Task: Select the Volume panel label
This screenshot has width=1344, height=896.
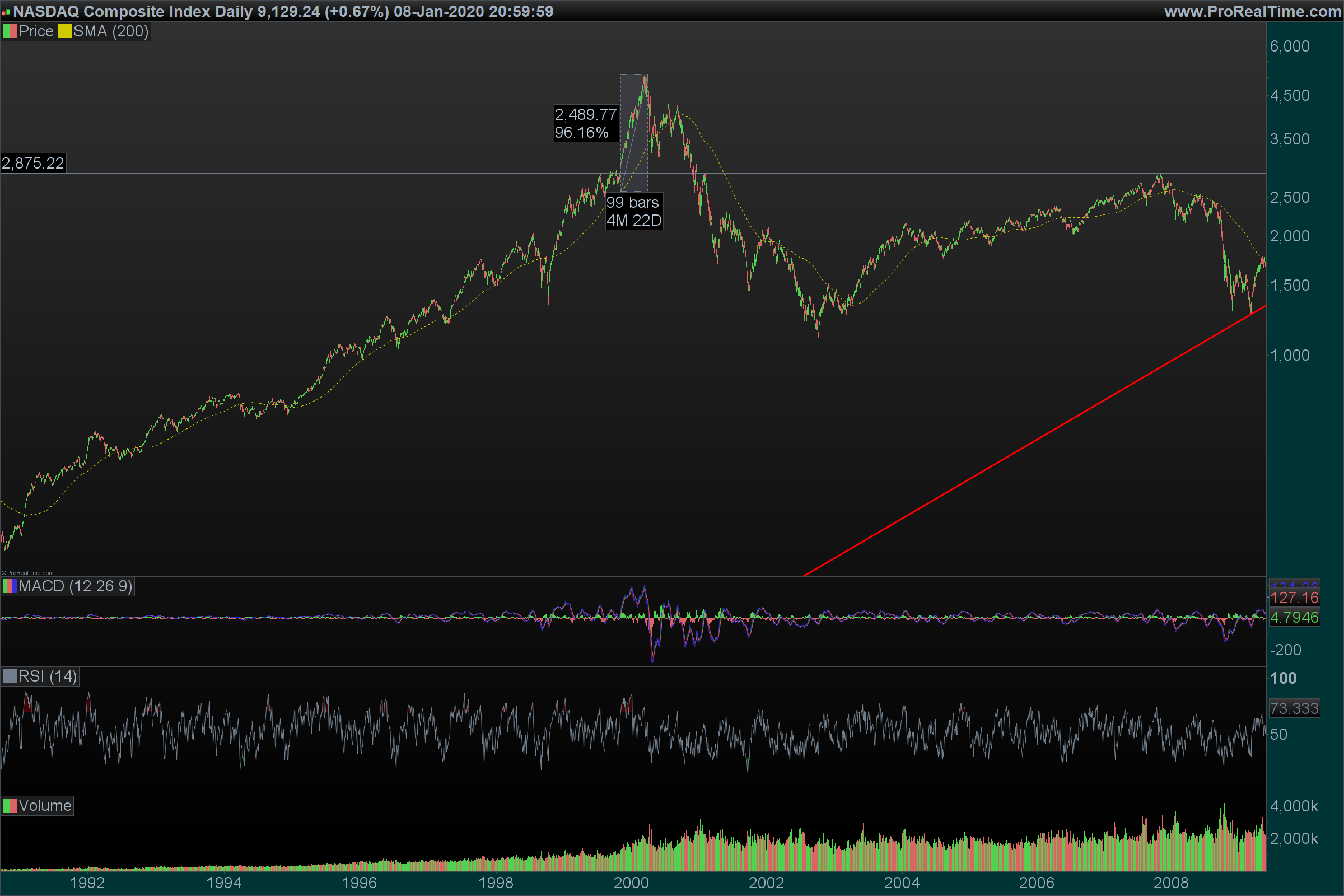Action: click(45, 806)
